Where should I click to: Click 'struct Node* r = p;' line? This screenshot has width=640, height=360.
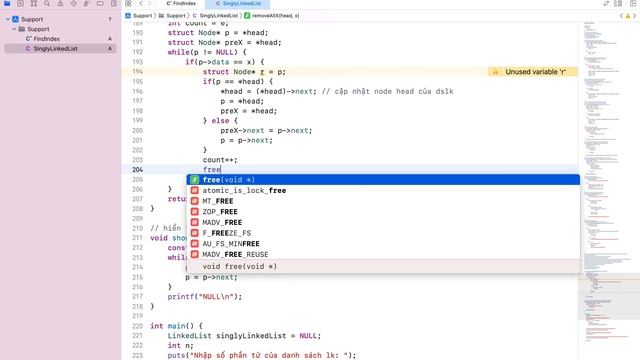pyautogui.click(x=244, y=72)
